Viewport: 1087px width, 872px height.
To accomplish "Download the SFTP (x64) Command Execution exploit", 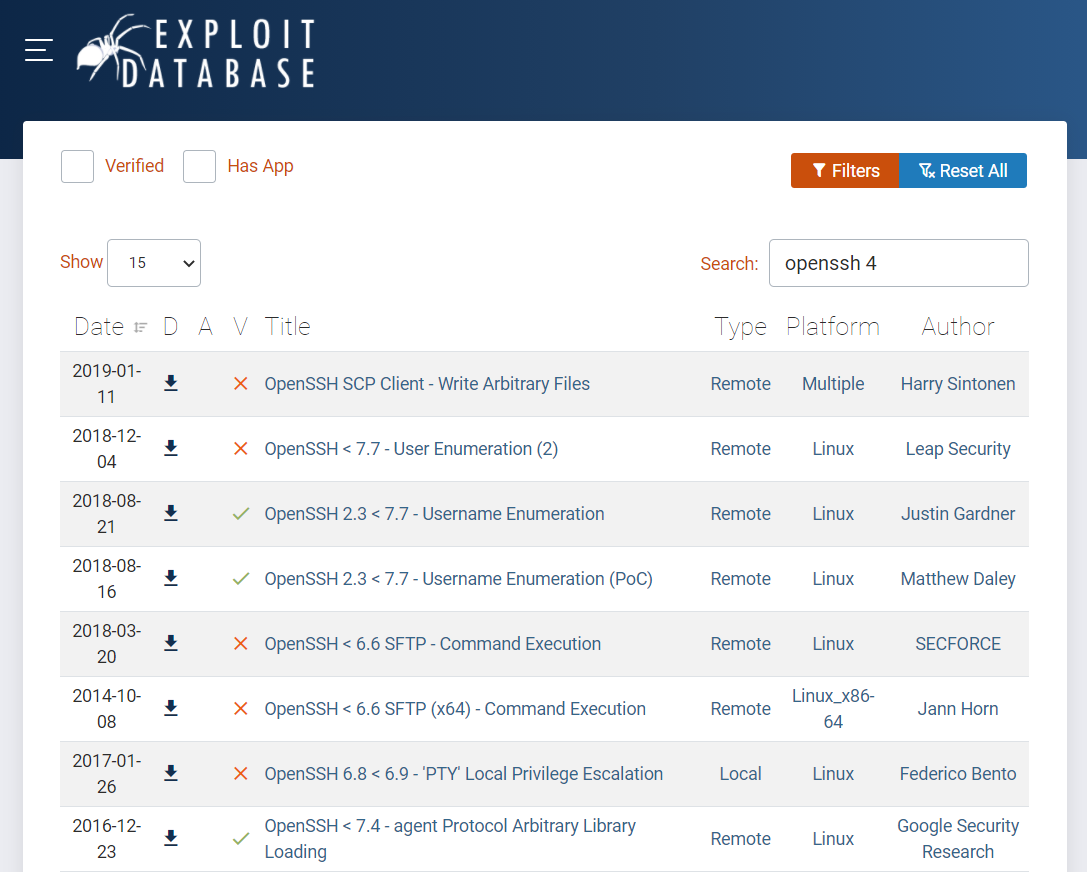I will (x=171, y=708).
